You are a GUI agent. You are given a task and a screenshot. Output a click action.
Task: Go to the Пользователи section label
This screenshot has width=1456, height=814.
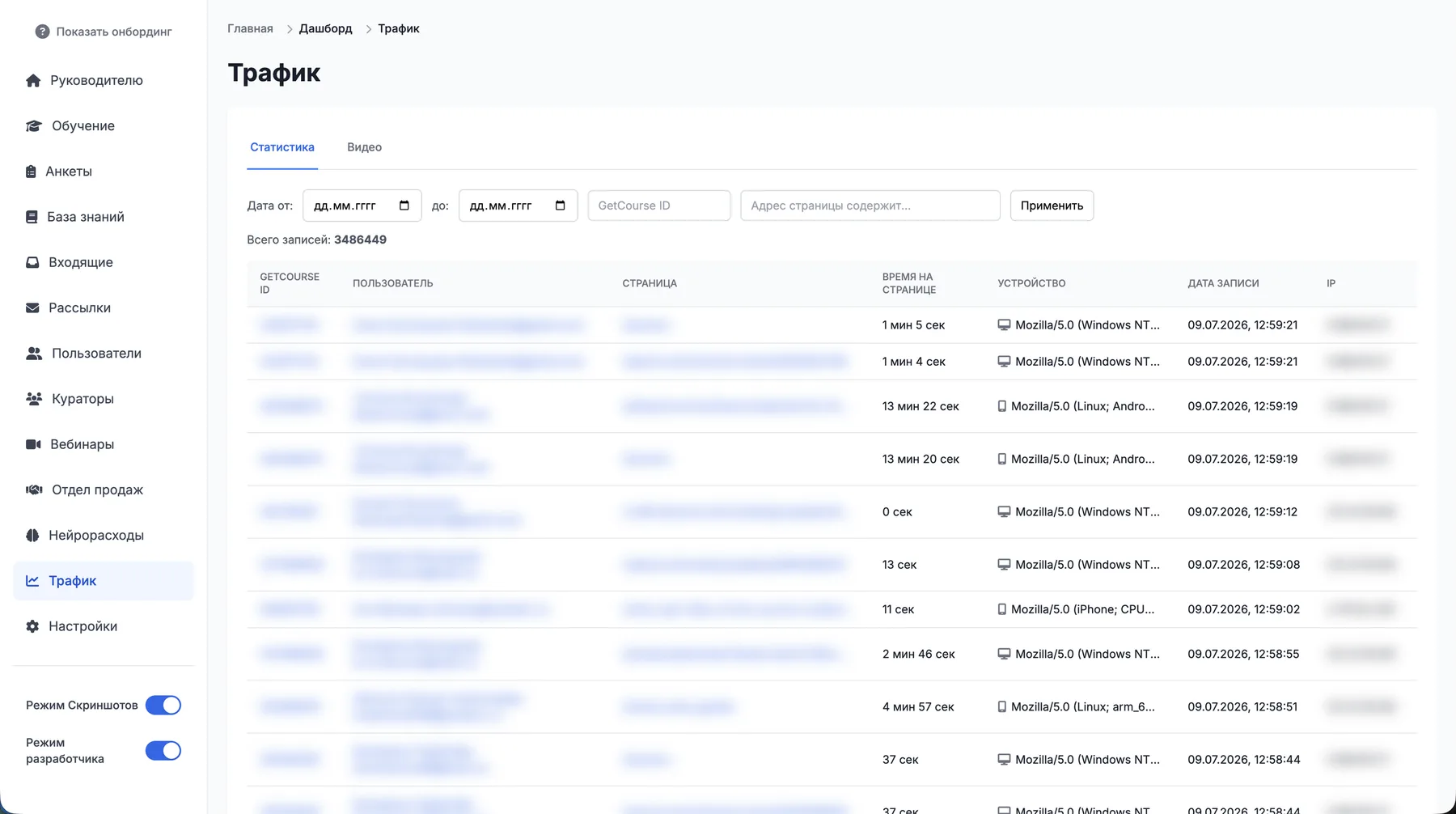tap(96, 354)
